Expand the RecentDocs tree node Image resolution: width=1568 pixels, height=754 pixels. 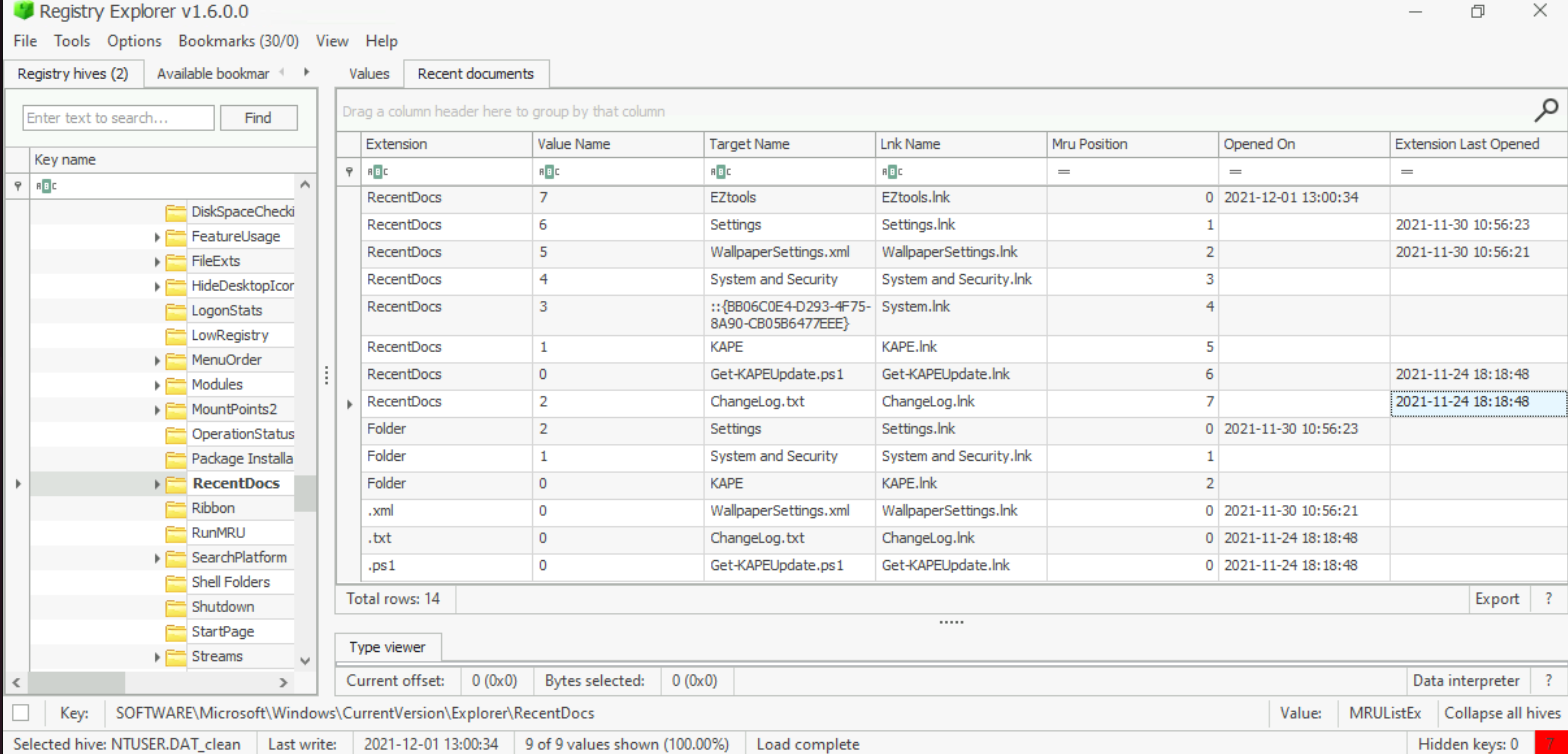pyautogui.click(x=157, y=484)
